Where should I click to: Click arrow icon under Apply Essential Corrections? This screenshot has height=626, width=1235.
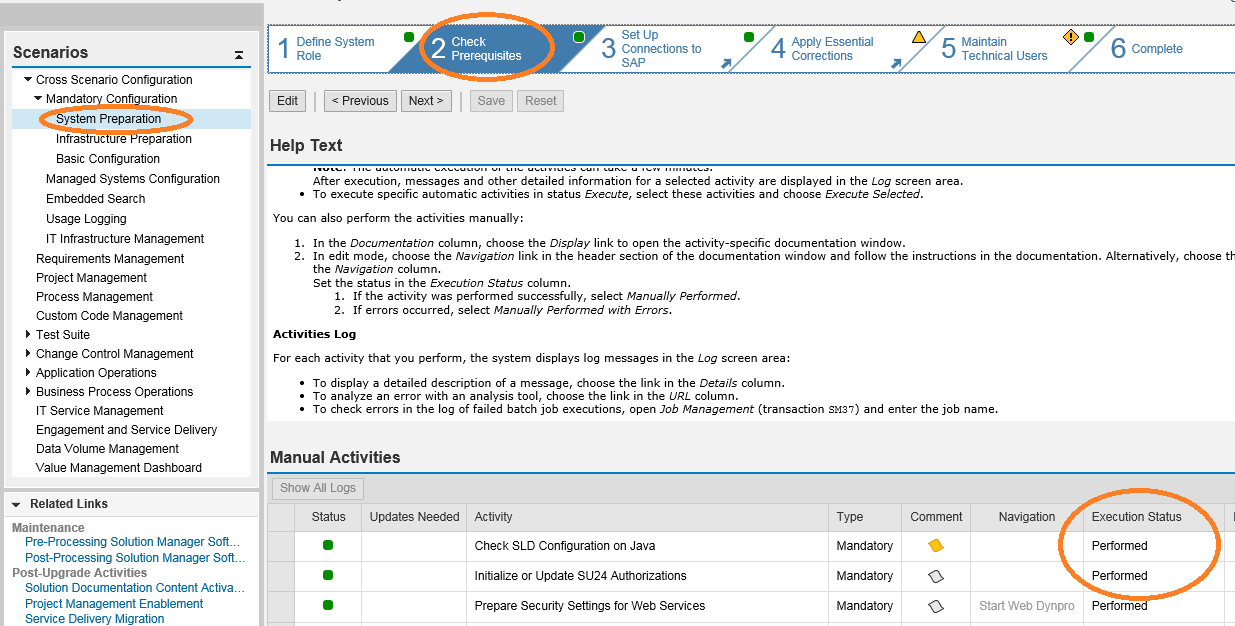tap(896, 63)
